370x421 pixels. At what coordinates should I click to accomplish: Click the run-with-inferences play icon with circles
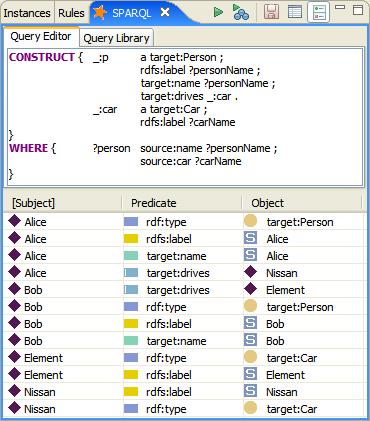[241, 12]
